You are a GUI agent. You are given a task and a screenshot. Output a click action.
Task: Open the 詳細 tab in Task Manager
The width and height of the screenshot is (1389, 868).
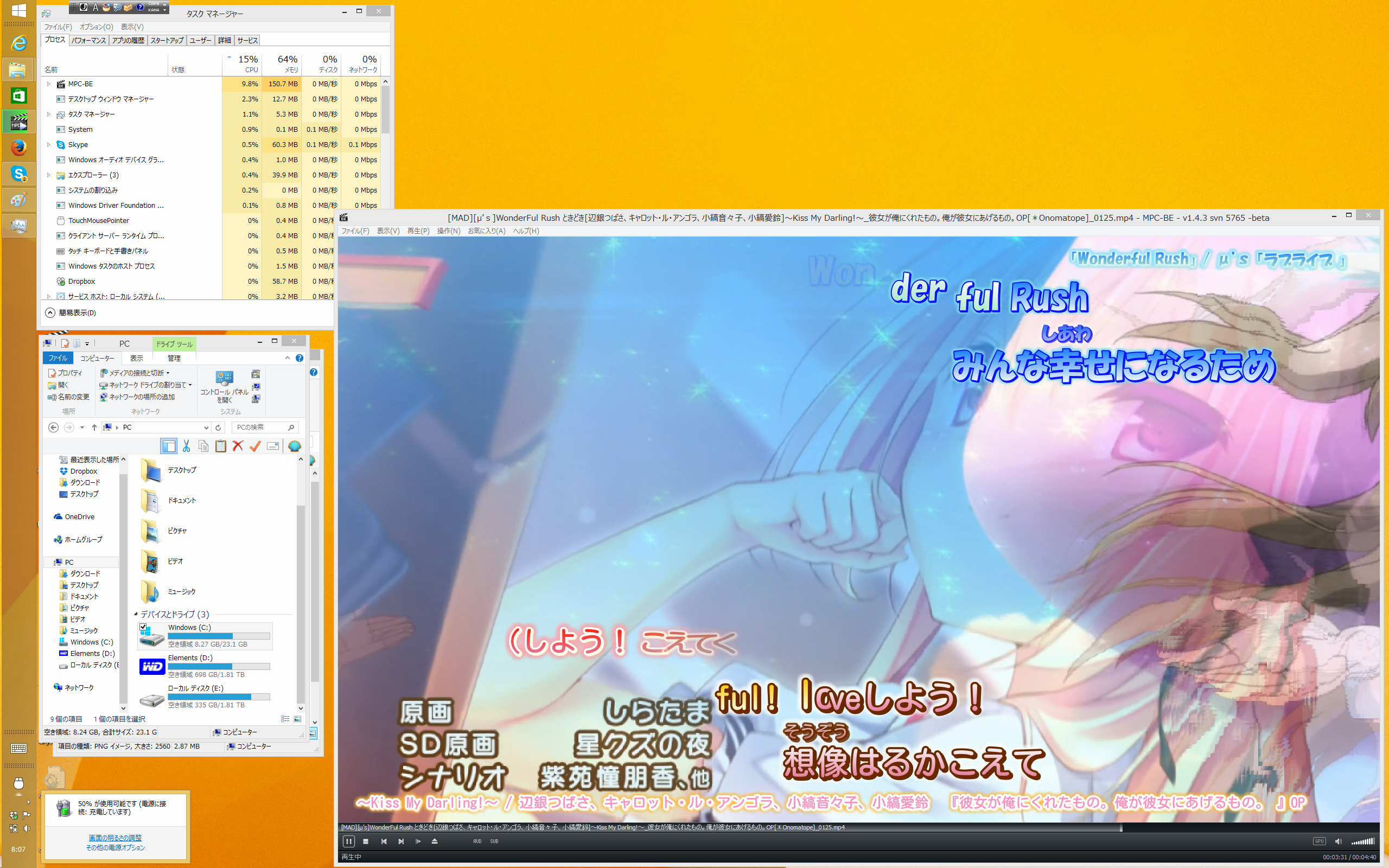(x=225, y=40)
